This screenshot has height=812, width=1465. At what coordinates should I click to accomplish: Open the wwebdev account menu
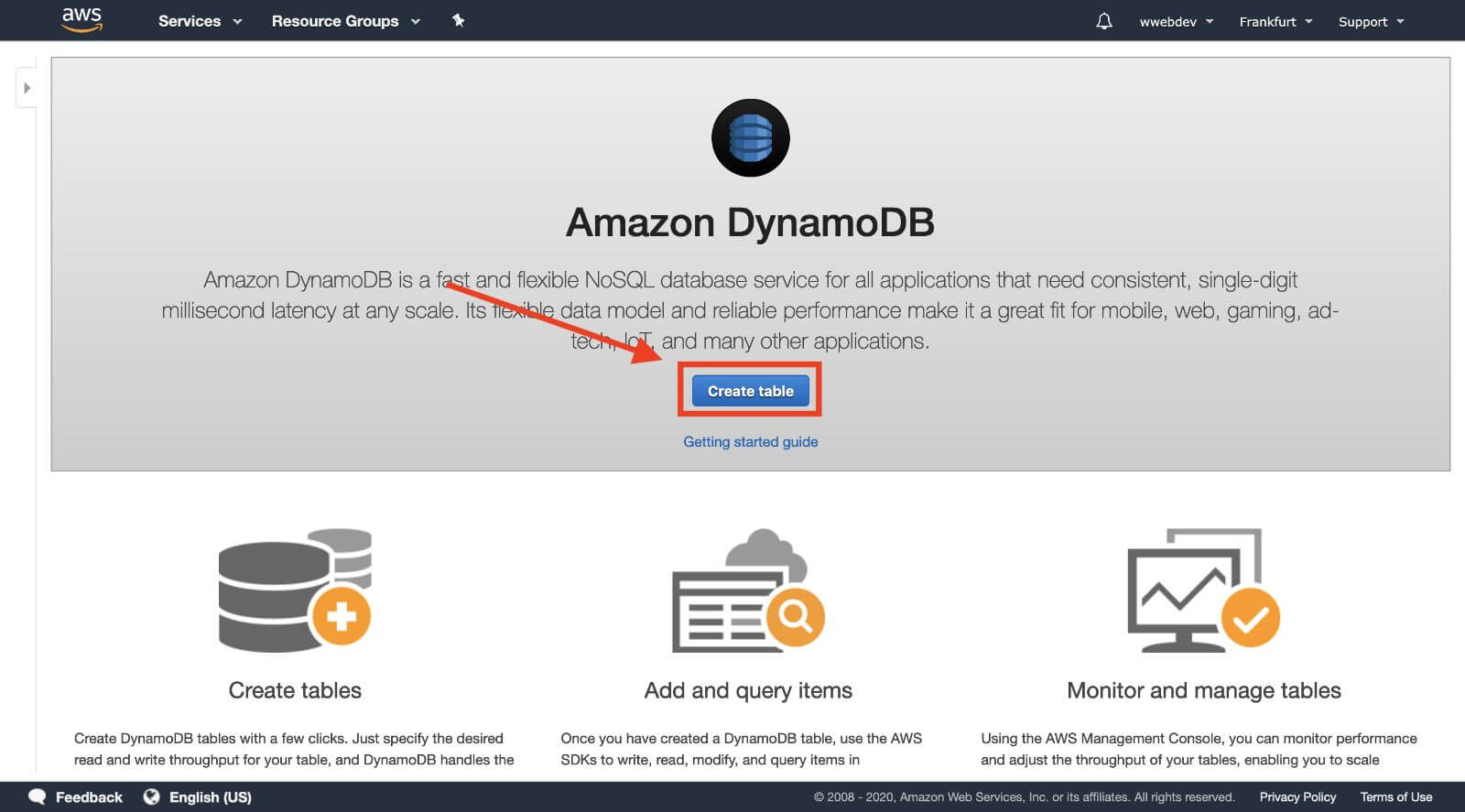coord(1176,21)
